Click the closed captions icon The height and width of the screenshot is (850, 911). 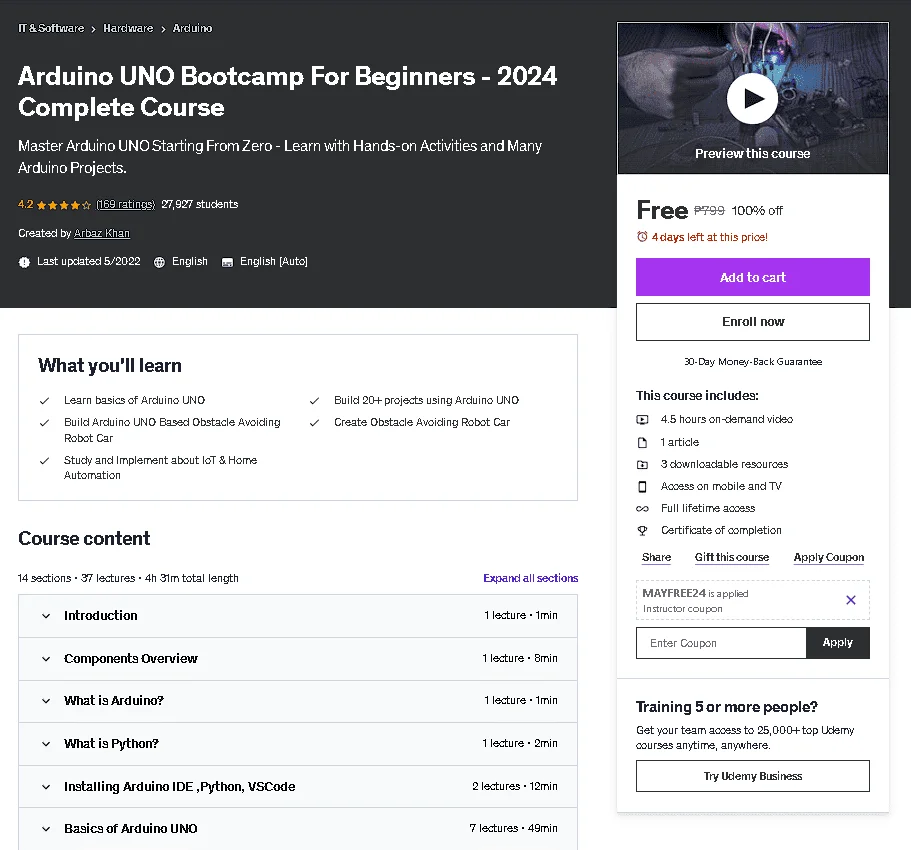click(x=227, y=262)
